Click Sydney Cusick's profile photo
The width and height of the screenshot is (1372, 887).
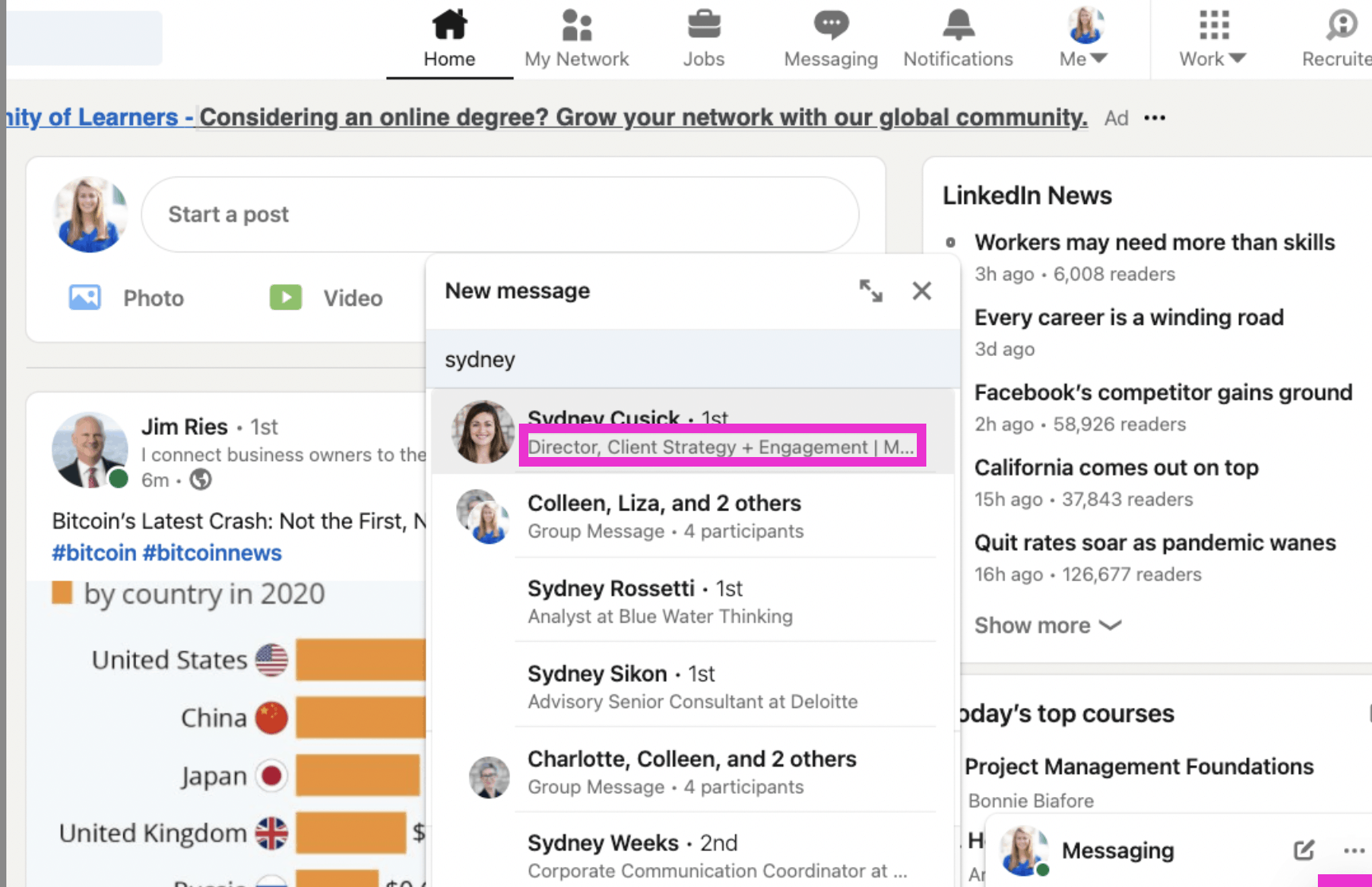coord(483,432)
